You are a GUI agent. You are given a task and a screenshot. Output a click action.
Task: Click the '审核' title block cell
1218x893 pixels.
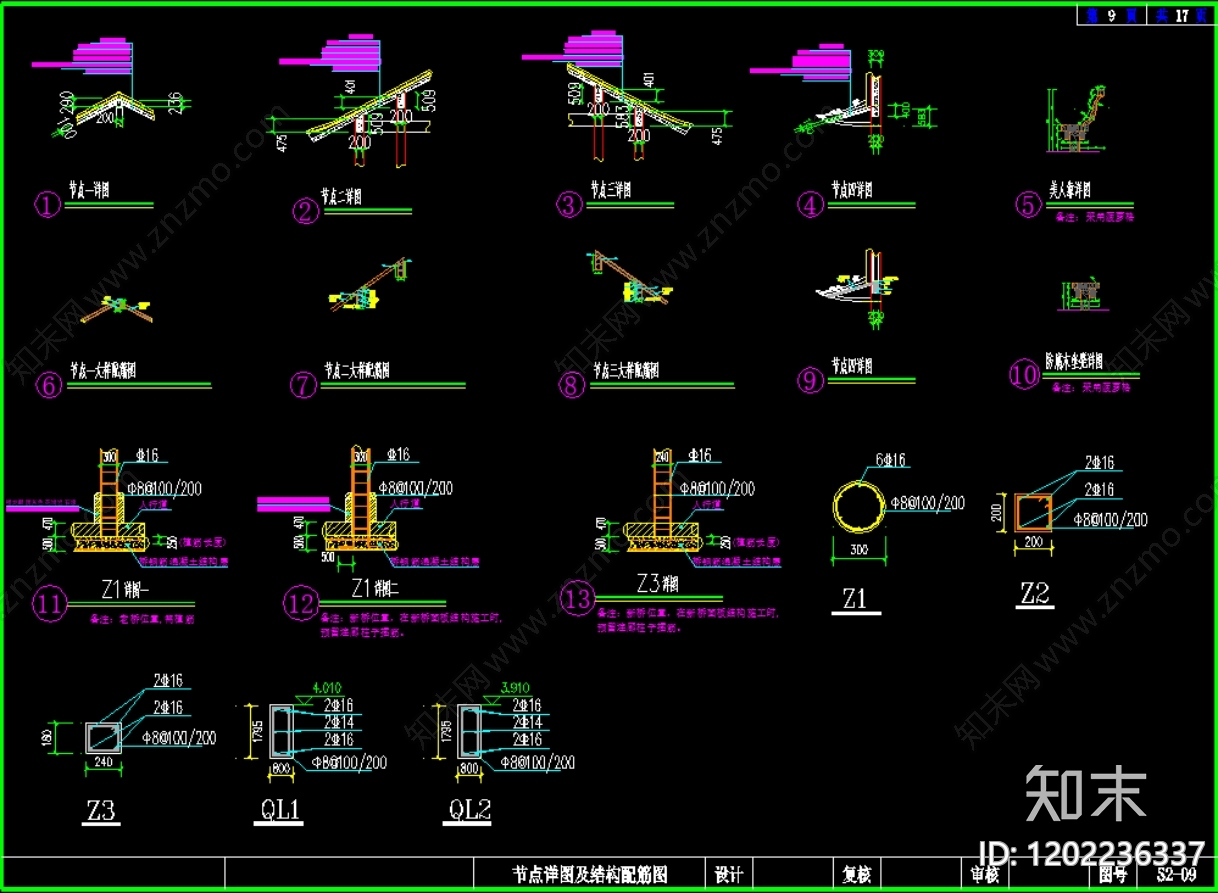point(984,875)
